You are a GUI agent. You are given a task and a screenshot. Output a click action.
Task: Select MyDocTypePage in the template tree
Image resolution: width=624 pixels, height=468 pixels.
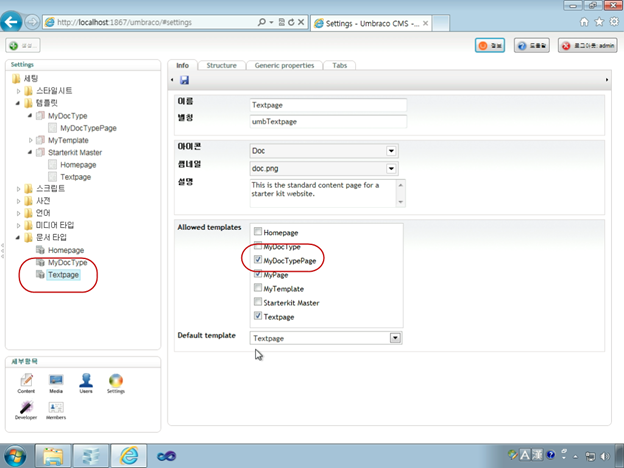[x=88, y=128]
